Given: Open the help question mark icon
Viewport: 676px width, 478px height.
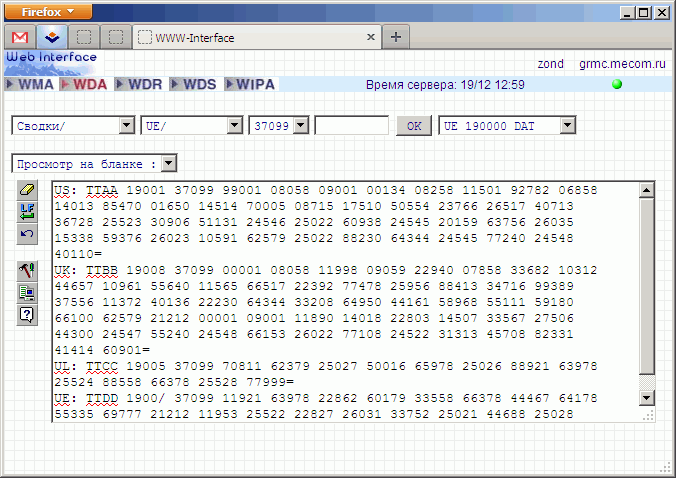Looking at the screenshot, I should point(27,315).
